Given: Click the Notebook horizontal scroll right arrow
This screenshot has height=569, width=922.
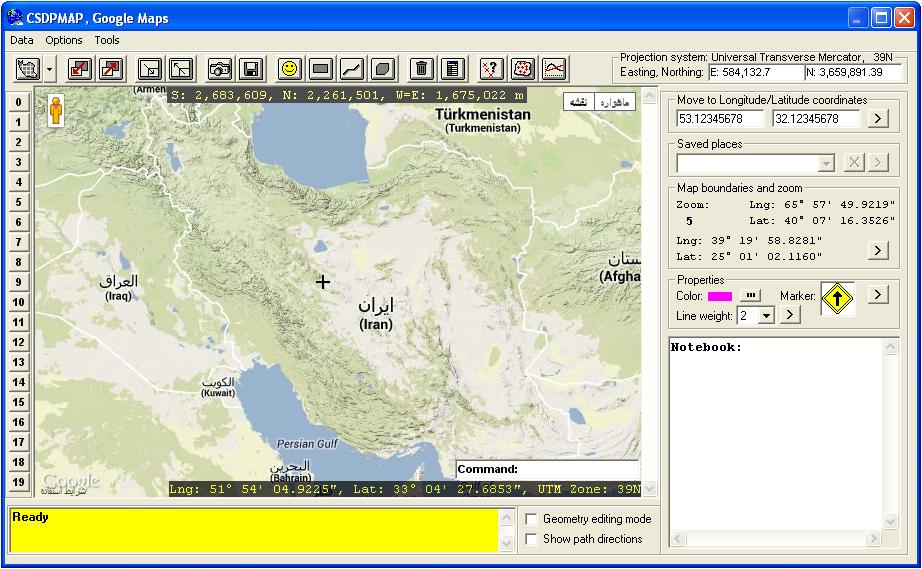Looking at the screenshot, I should coord(874,538).
